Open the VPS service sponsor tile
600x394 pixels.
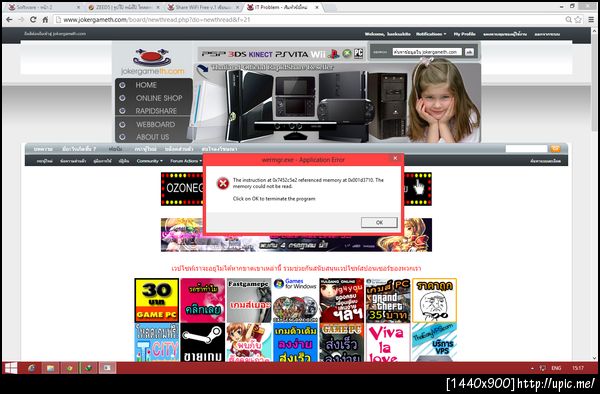(434, 343)
